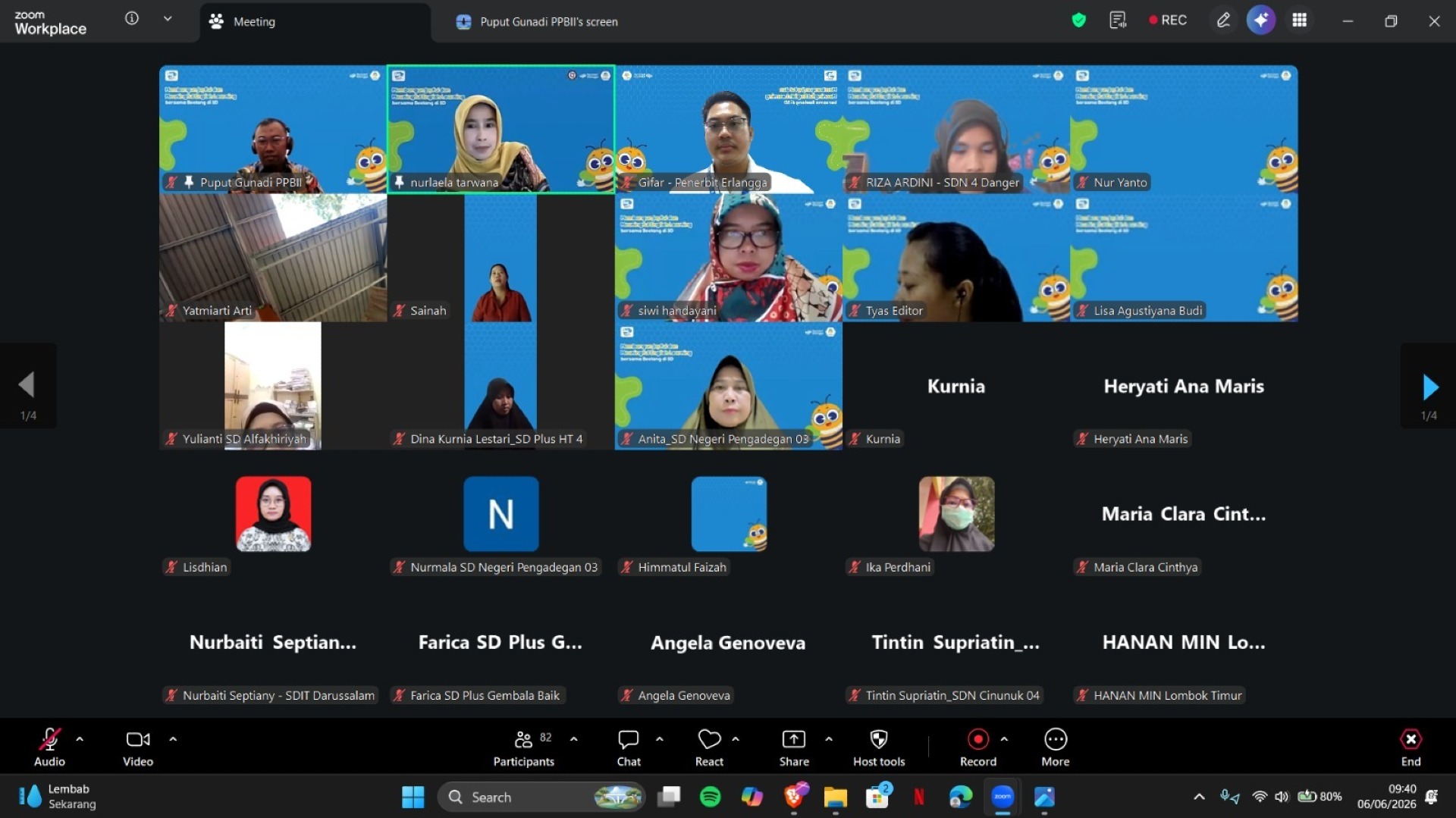Go to next gallery page arrow
1456x818 pixels.
pyautogui.click(x=1429, y=387)
